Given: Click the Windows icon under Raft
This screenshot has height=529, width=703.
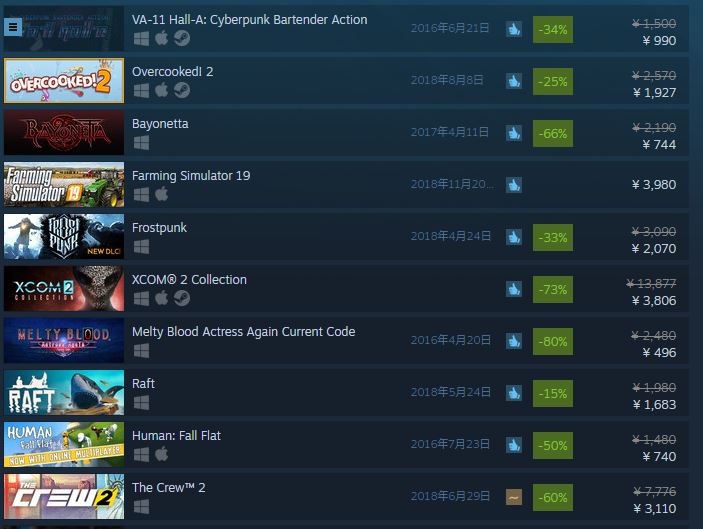Looking at the screenshot, I should [141, 403].
